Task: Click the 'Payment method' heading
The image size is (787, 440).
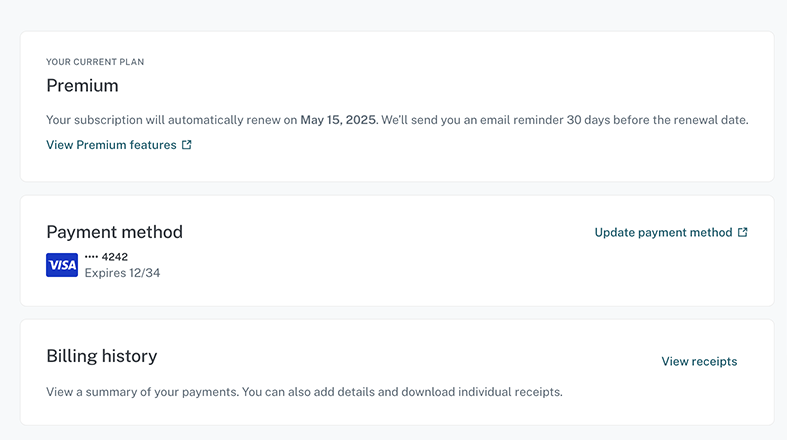Action: 114,232
